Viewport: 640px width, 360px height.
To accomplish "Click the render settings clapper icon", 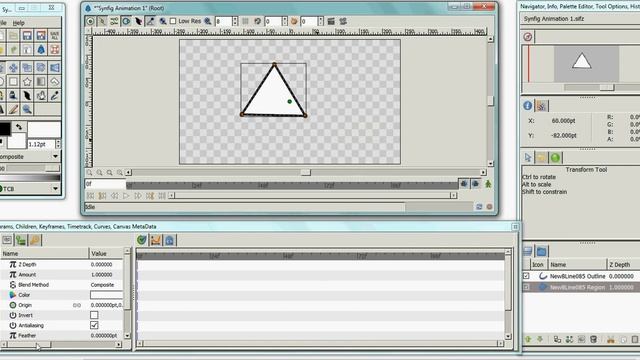I will coord(331,21).
